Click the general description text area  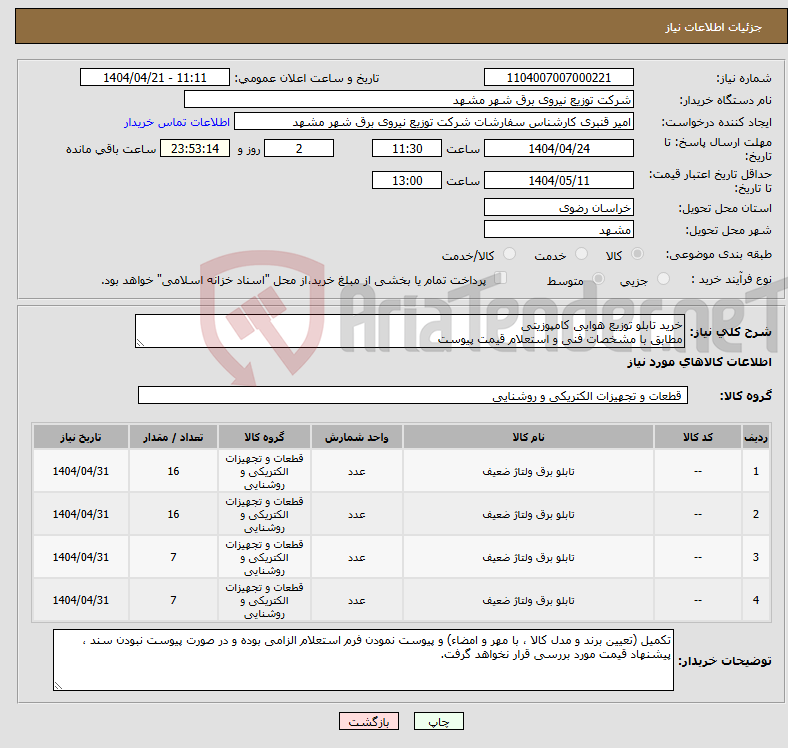coord(410,331)
